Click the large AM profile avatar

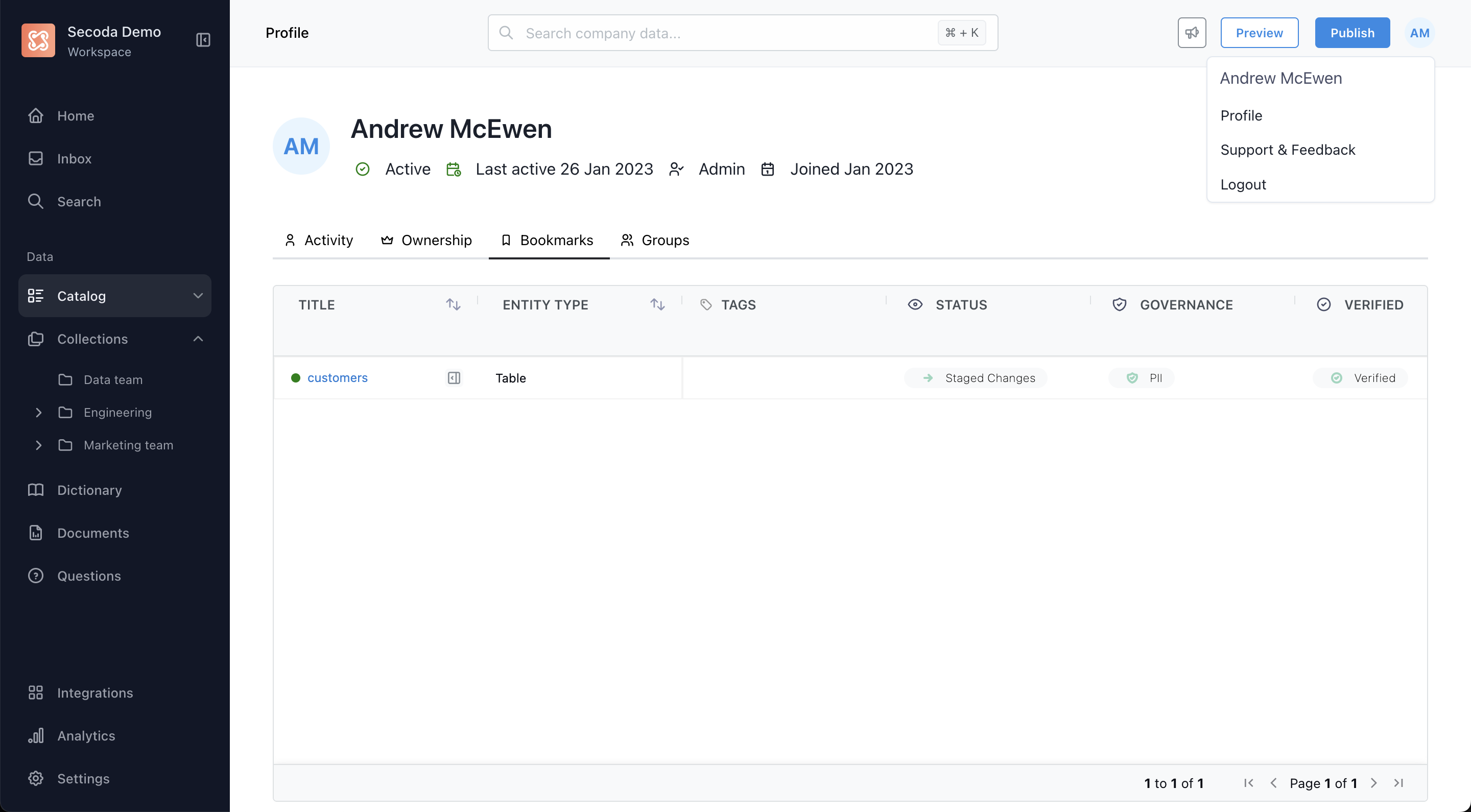pos(301,146)
